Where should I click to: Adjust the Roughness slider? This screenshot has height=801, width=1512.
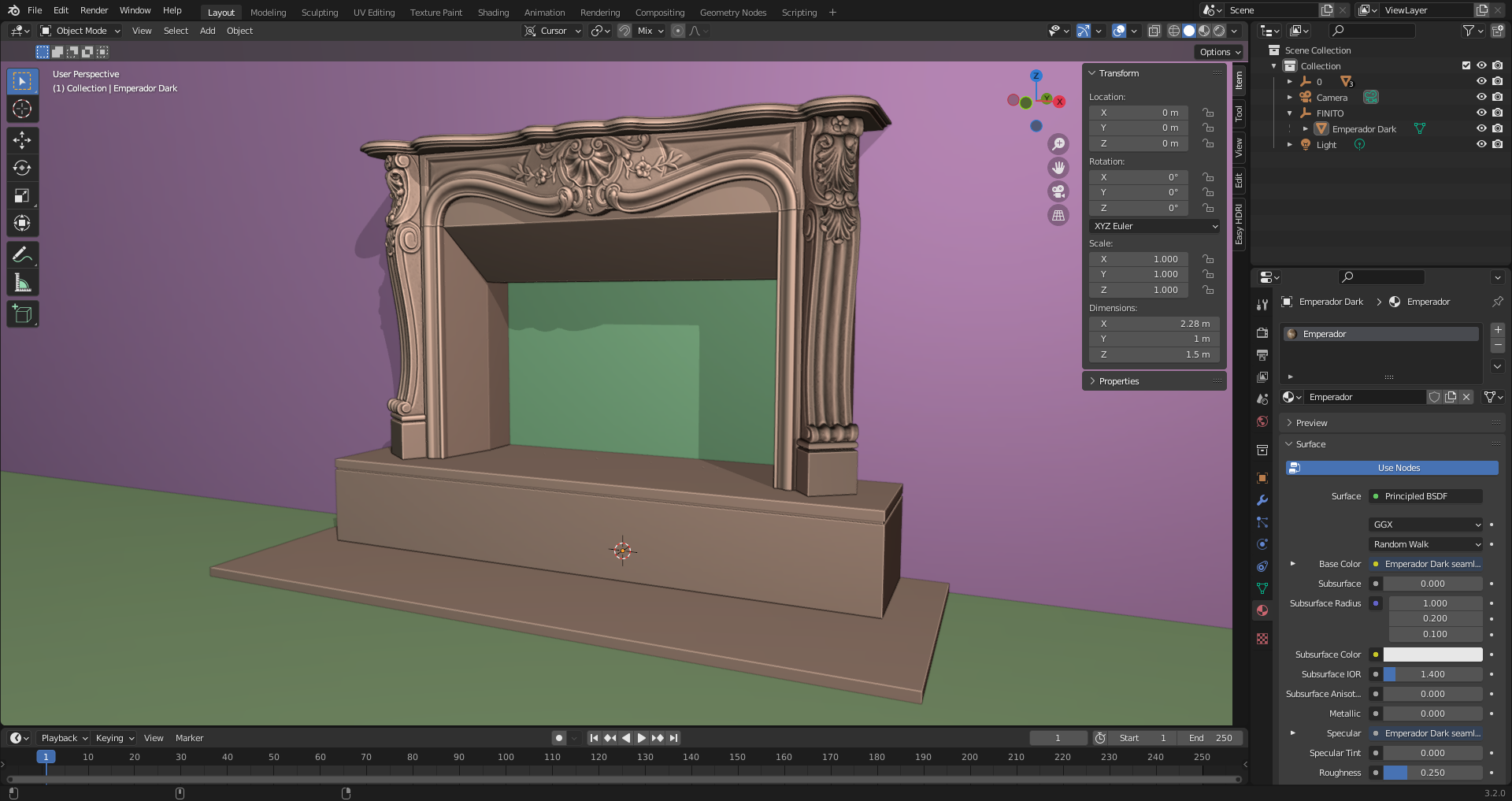(1432, 773)
